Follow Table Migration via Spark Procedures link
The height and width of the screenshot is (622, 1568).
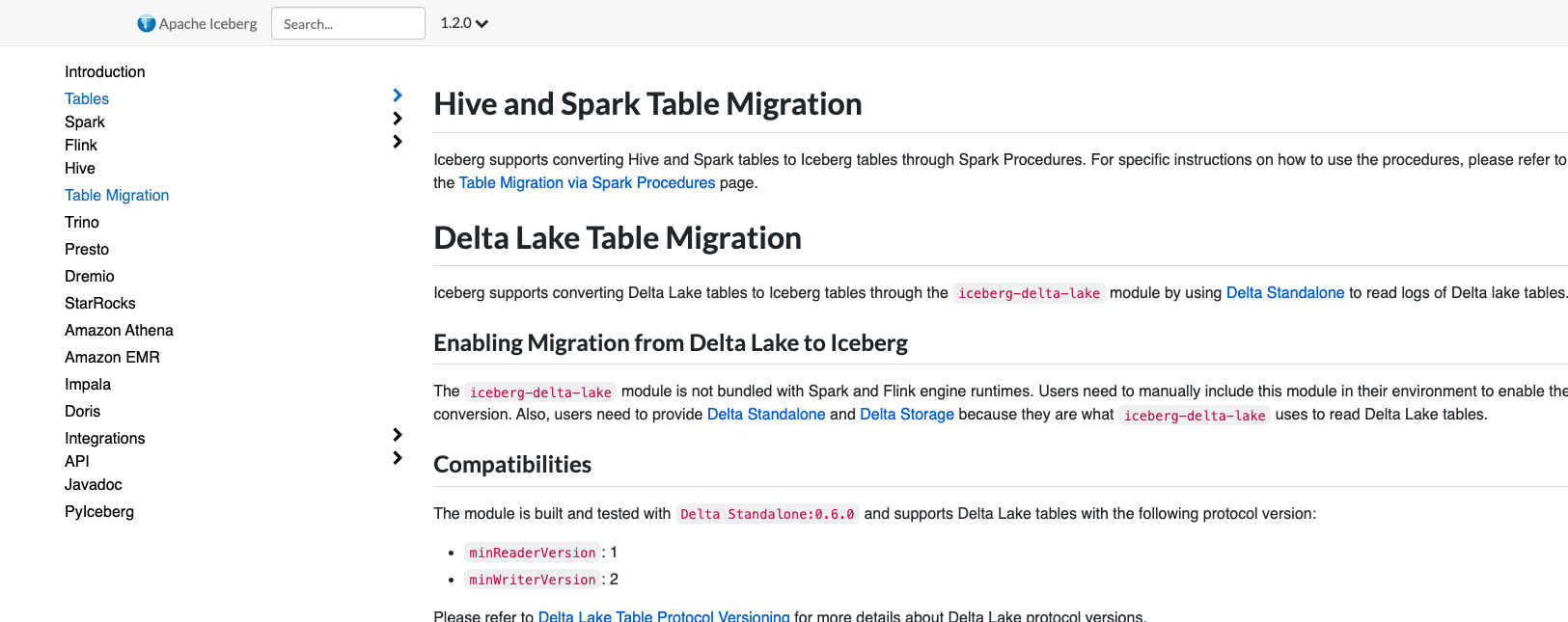587,182
